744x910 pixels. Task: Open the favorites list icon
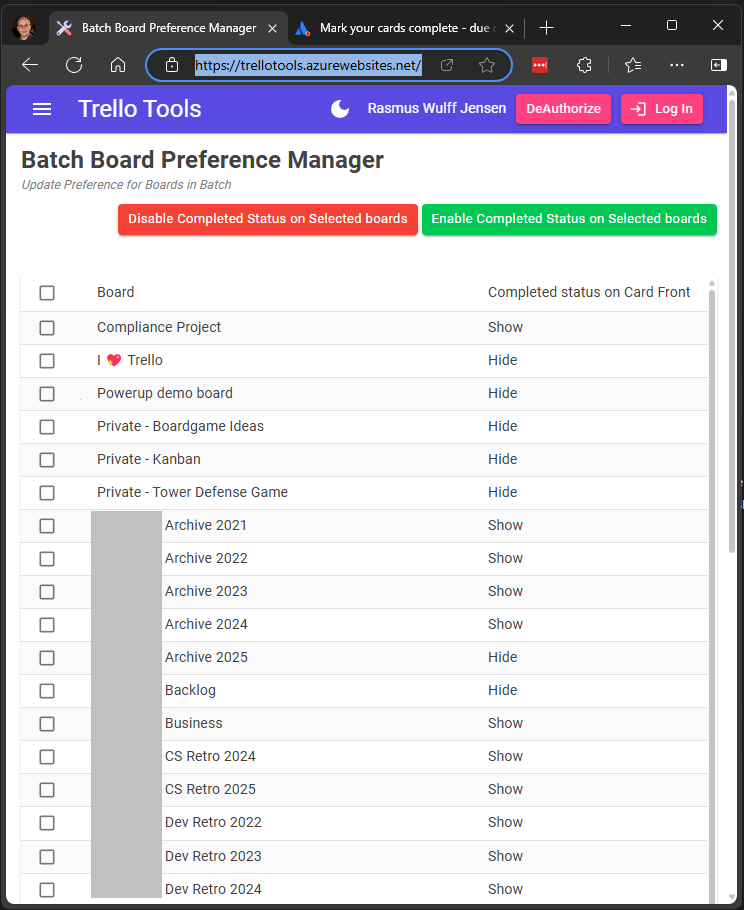pos(633,65)
